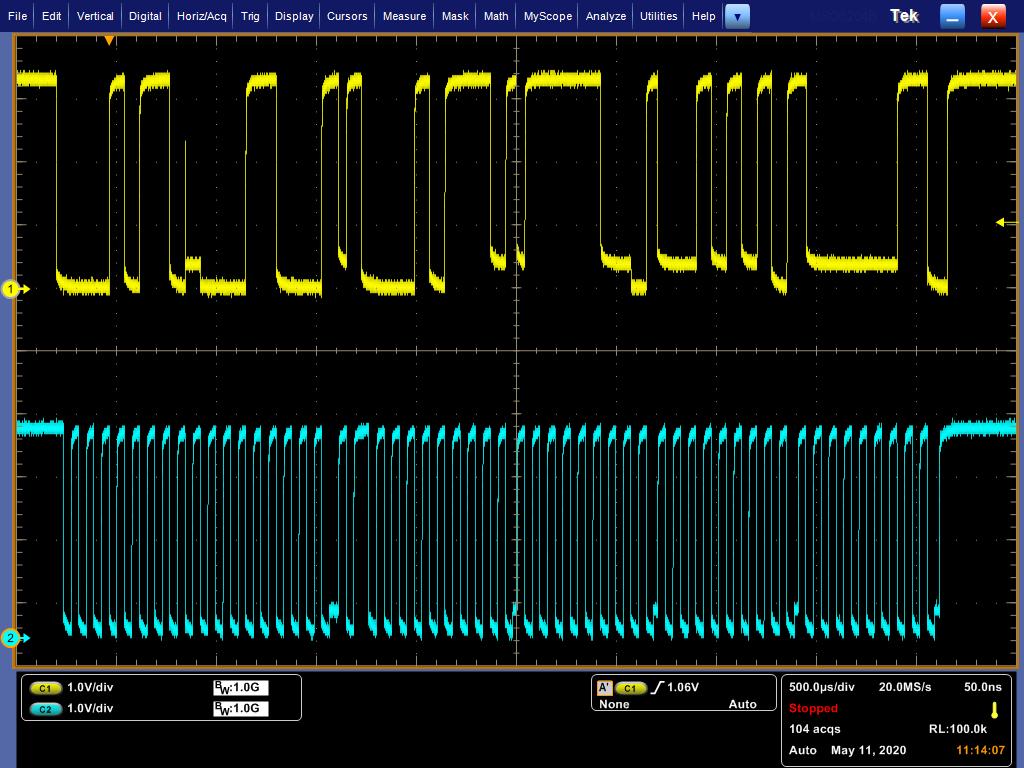Open the Trig menu

click(x=250, y=16)
